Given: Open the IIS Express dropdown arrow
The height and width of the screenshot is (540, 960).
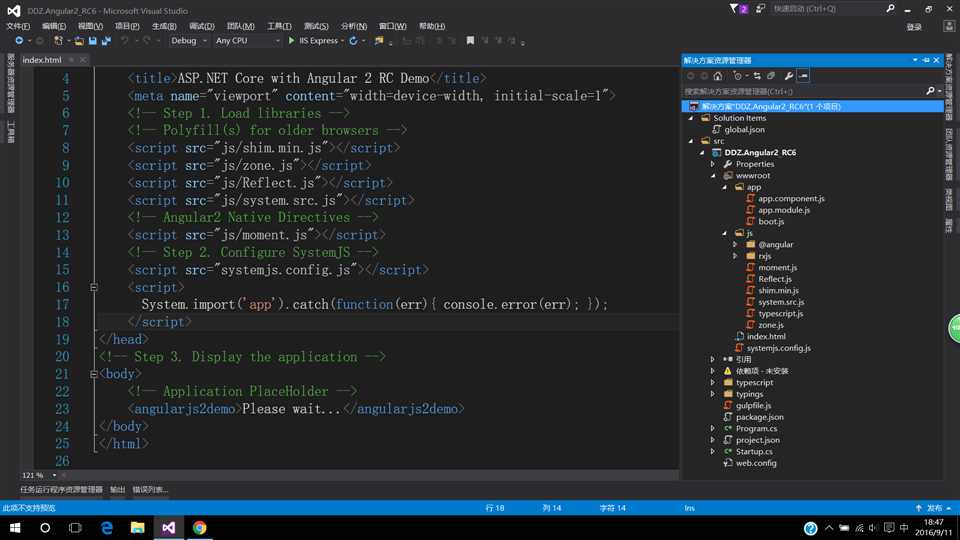Looking at the screenshot, I should click(342, 40).
